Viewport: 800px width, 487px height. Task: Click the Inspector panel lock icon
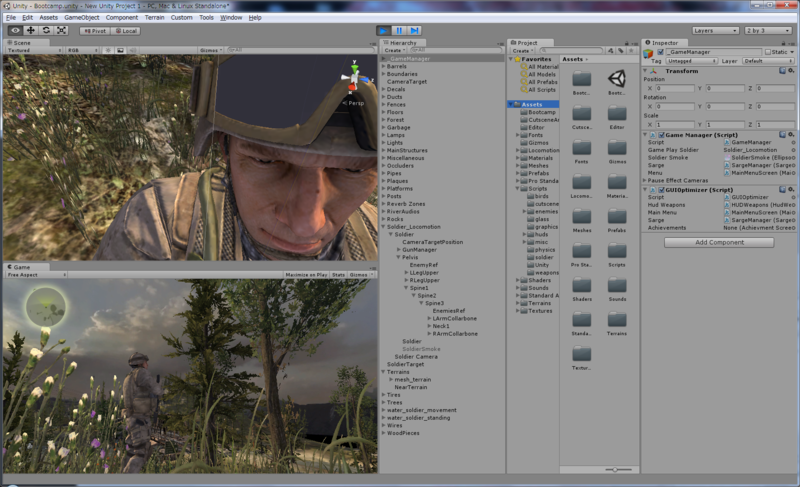(783, 43)
